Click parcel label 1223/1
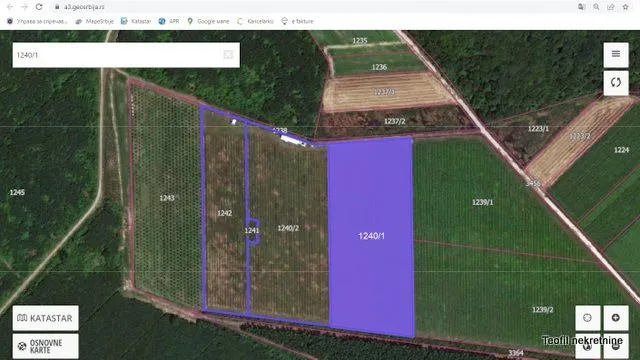This screenshot has width=640, height=360. pos(538,129)
